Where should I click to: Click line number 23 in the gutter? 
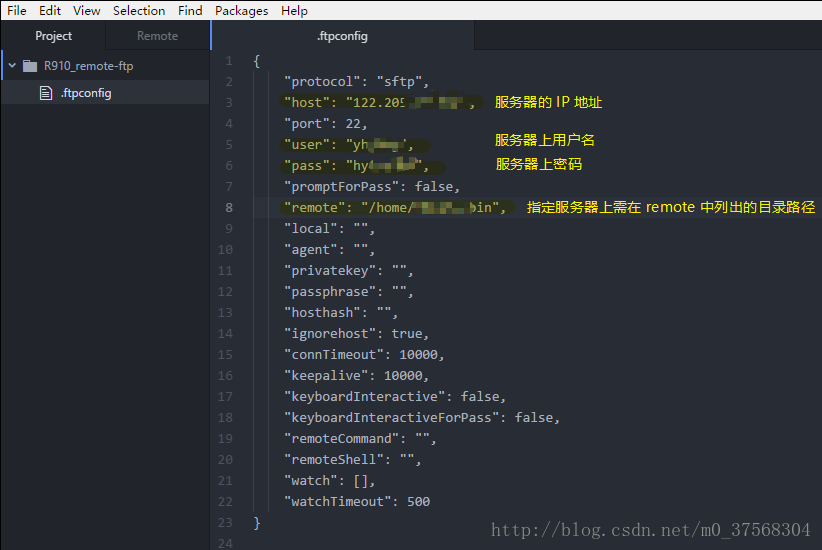tap(225, 523)
